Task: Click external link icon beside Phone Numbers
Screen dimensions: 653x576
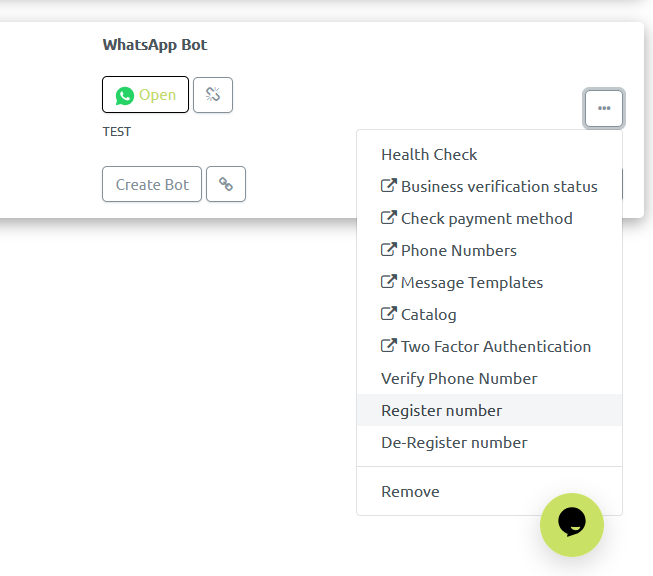Action: [x=389, y=250]
